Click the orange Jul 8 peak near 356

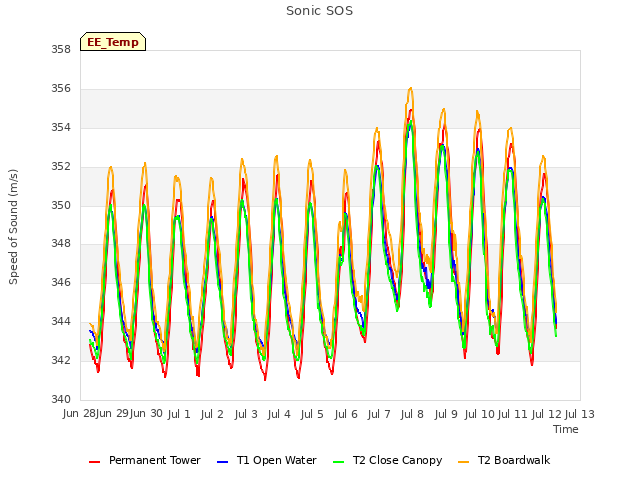tap(411, 88)
